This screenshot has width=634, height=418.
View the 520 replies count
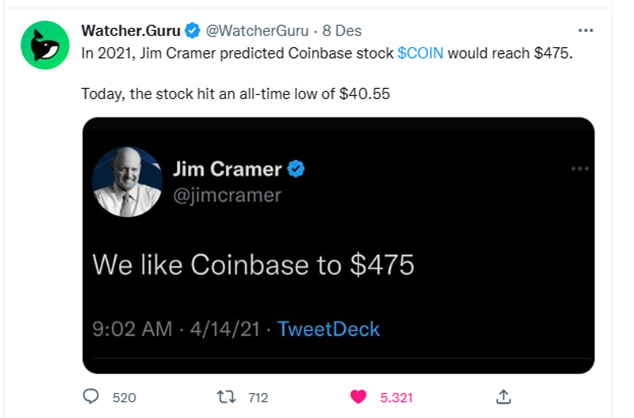coord(124,398)
